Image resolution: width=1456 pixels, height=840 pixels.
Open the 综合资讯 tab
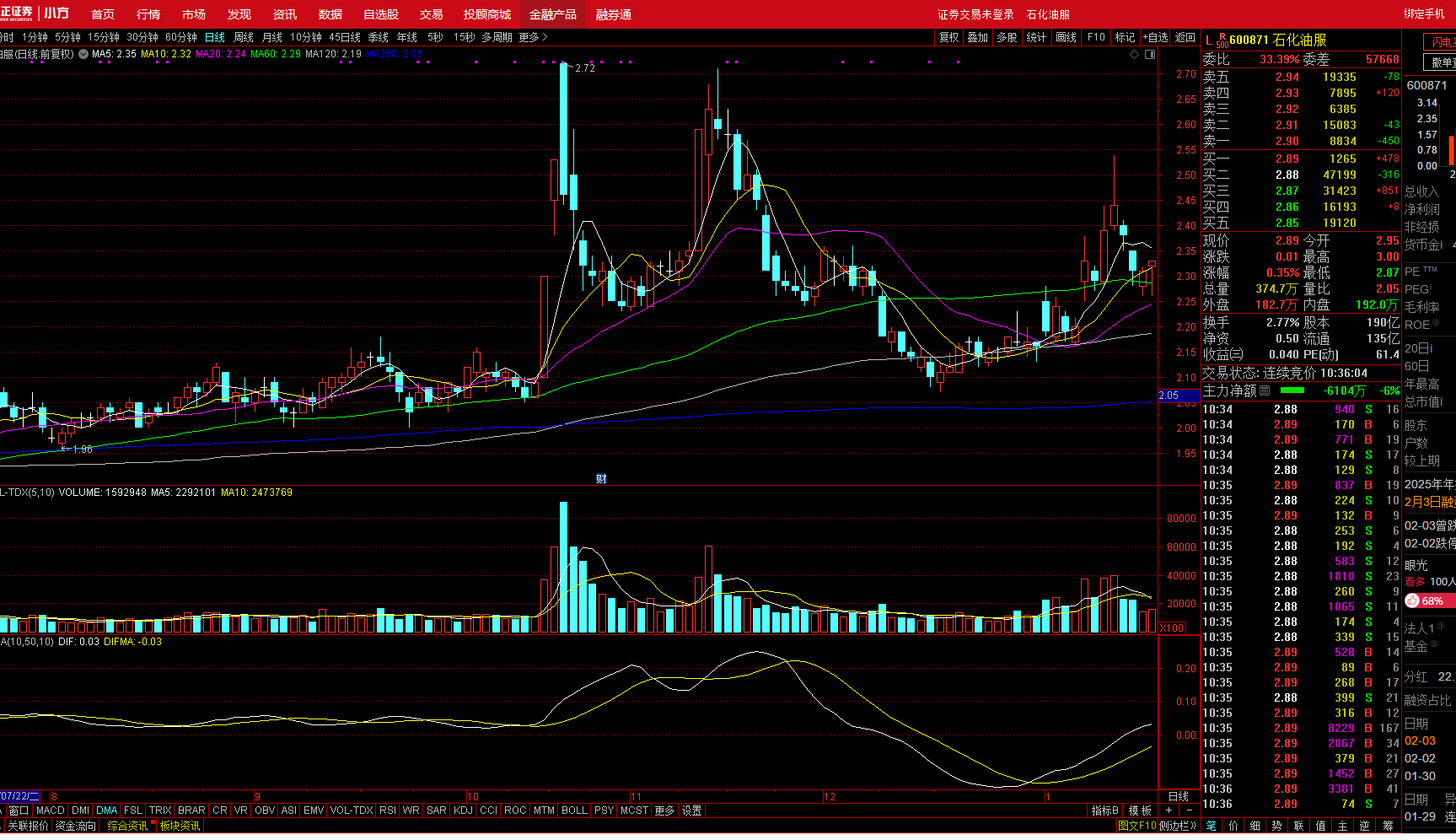point(127,826)
